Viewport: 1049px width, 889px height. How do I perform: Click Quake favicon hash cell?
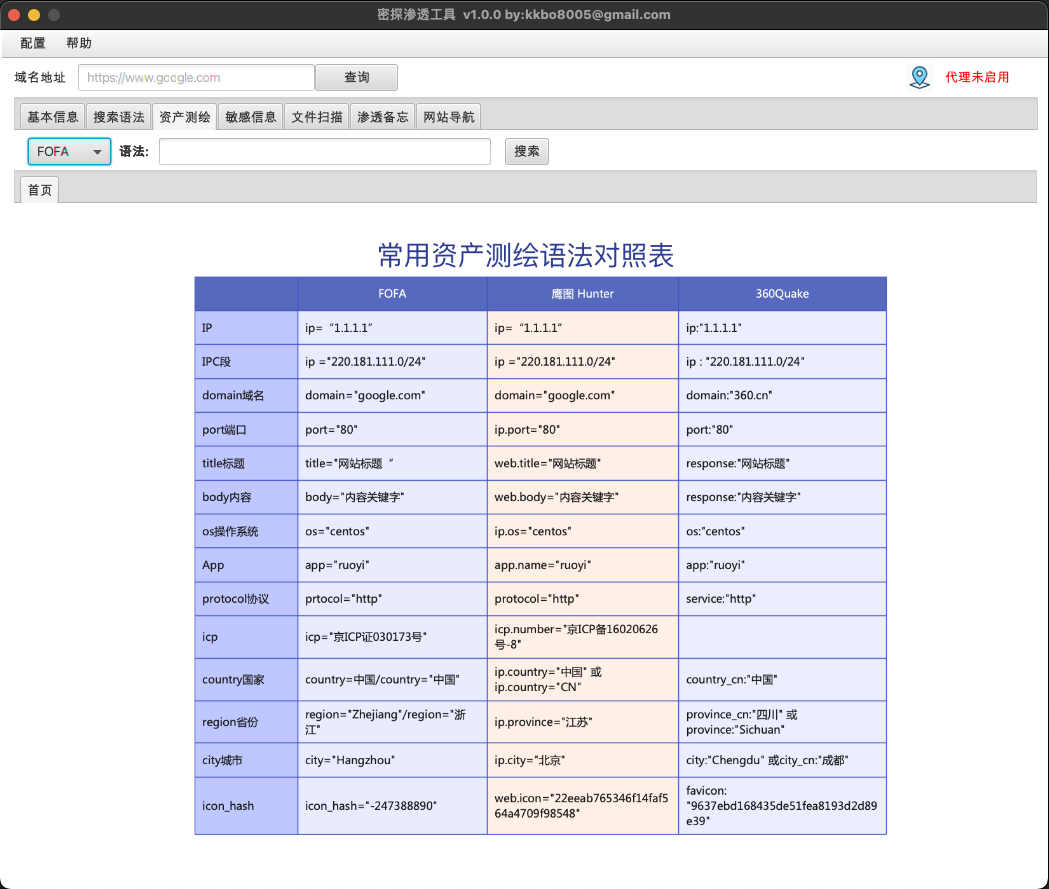(781, 806)
